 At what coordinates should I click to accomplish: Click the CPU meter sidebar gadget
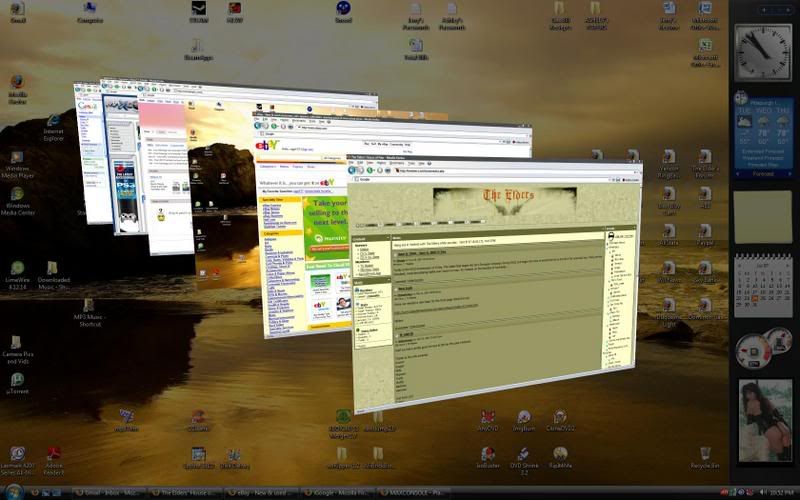[x=762, y=348]
